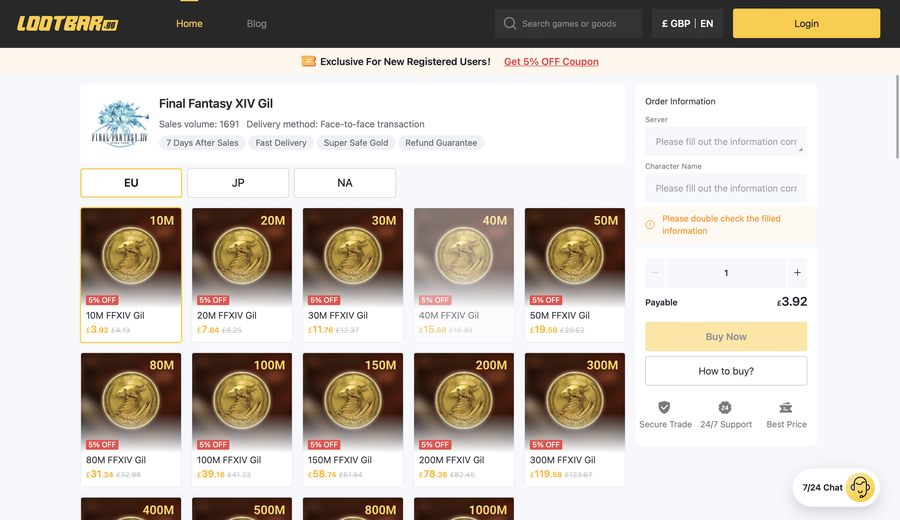The image size is (900, 520).
Task: Select the JP region tab
Action: click(x=238, y=183)
